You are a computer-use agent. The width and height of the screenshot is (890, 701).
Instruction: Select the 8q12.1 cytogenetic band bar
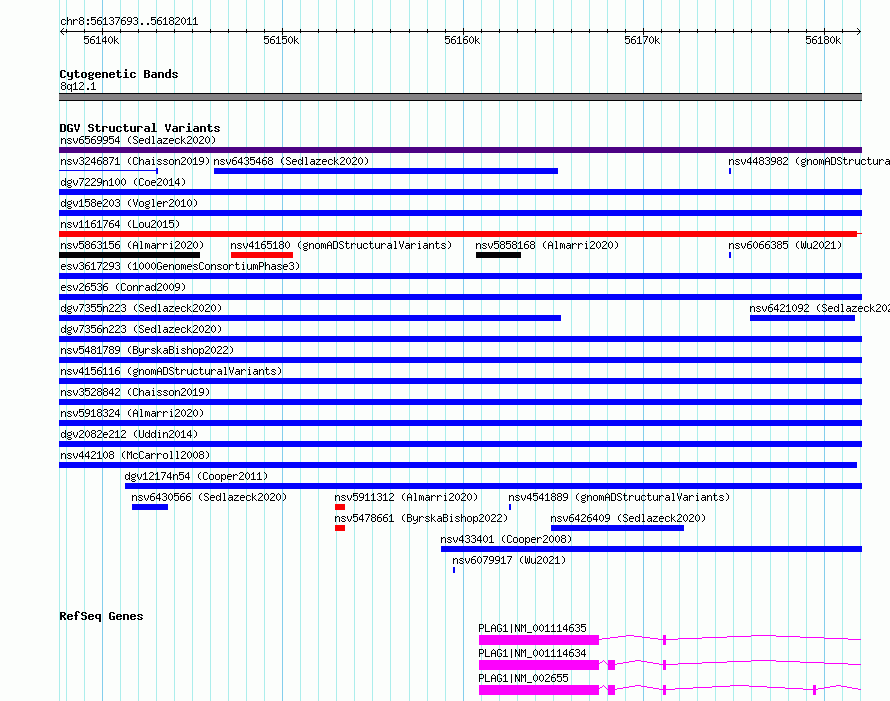[x=460, y=97]
